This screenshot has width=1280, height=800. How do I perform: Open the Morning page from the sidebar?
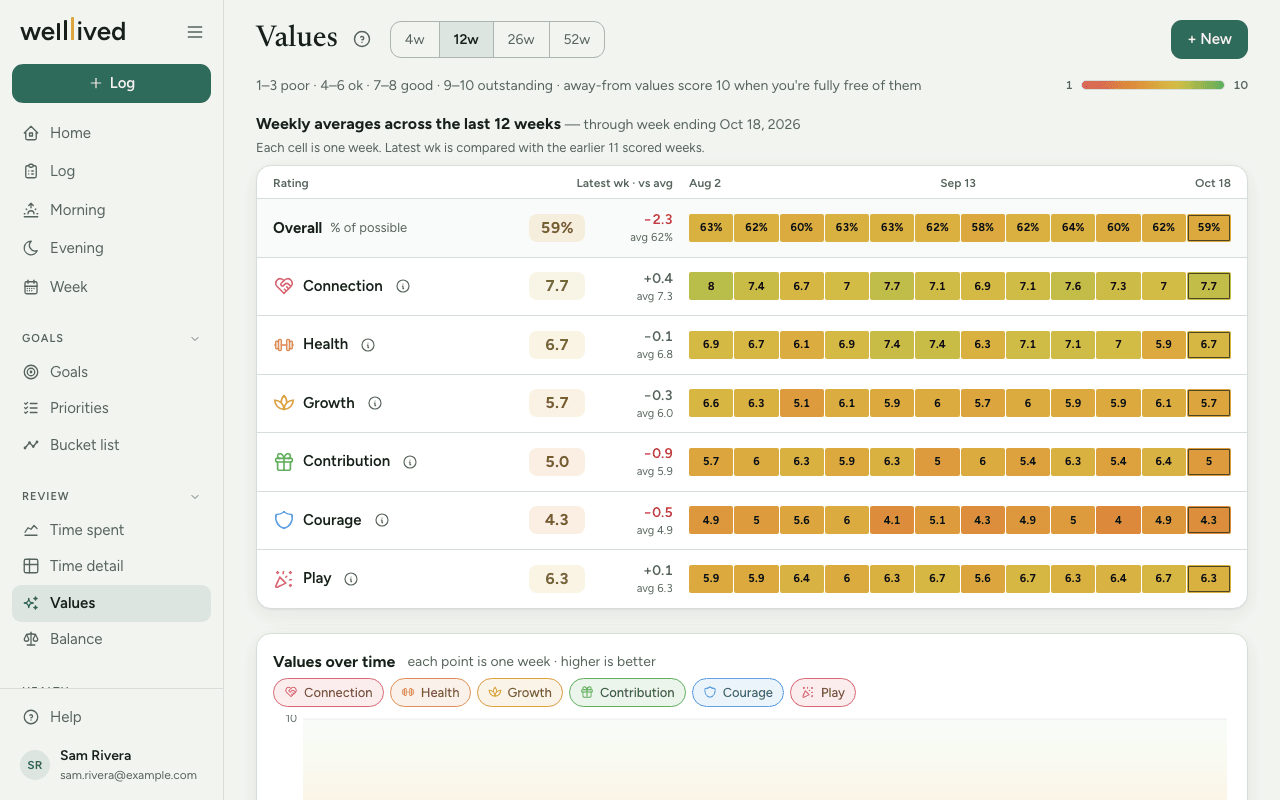pyautogui.click(x=111, y=210)
